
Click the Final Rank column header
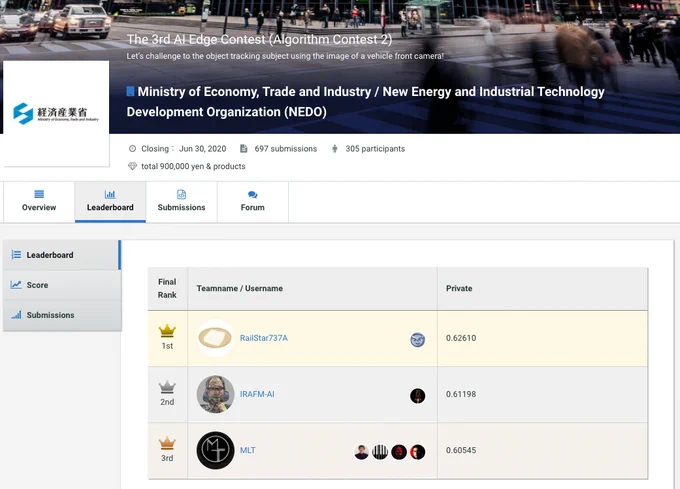coord(167,288)
